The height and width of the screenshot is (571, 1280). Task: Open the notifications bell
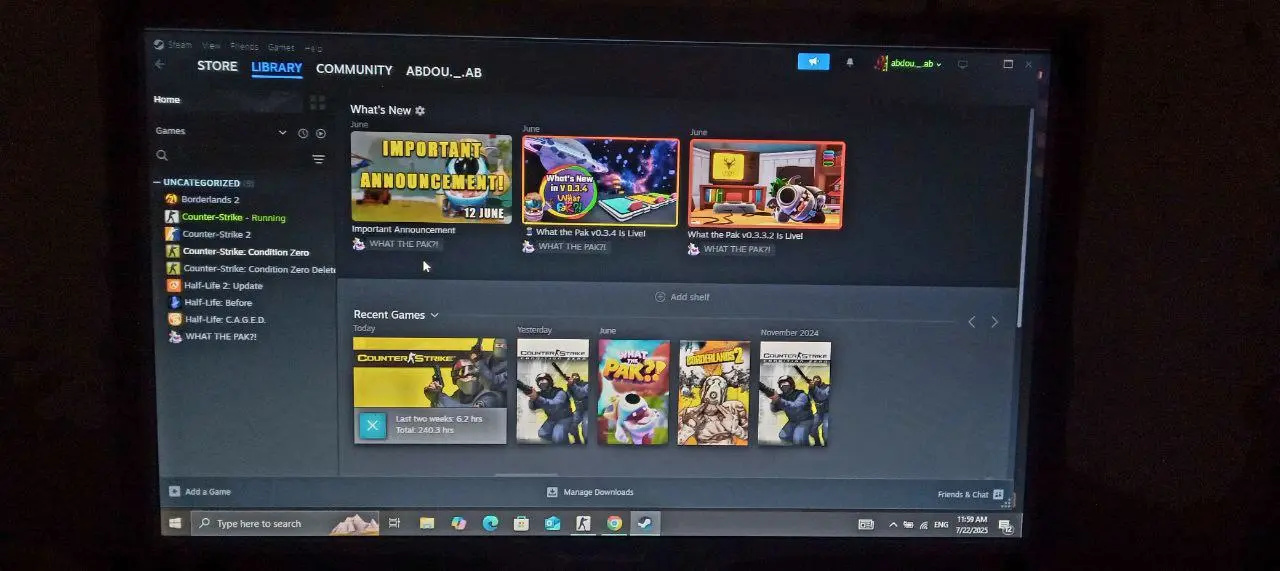(850, 62)
